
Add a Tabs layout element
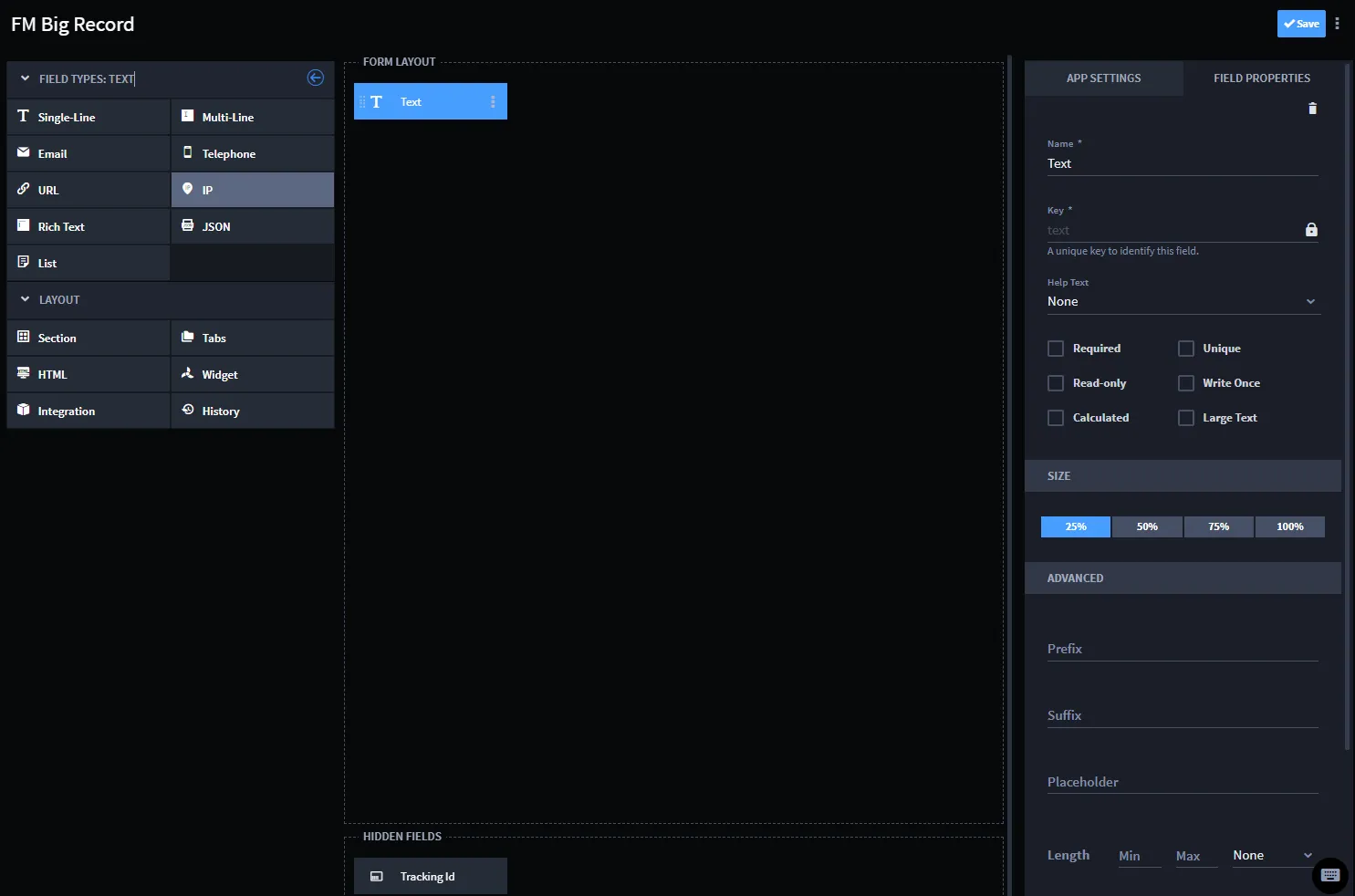click(x=253, y=338)
